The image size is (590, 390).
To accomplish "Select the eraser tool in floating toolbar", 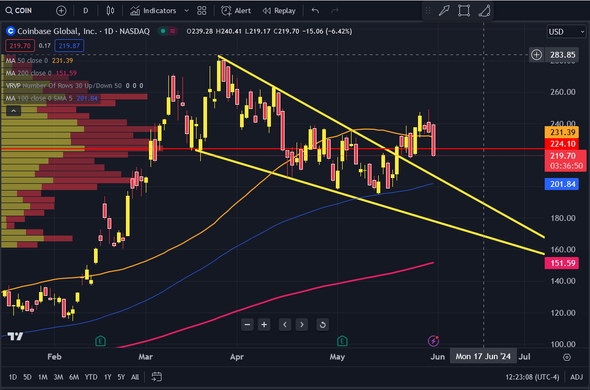I will tap(484, 11).
